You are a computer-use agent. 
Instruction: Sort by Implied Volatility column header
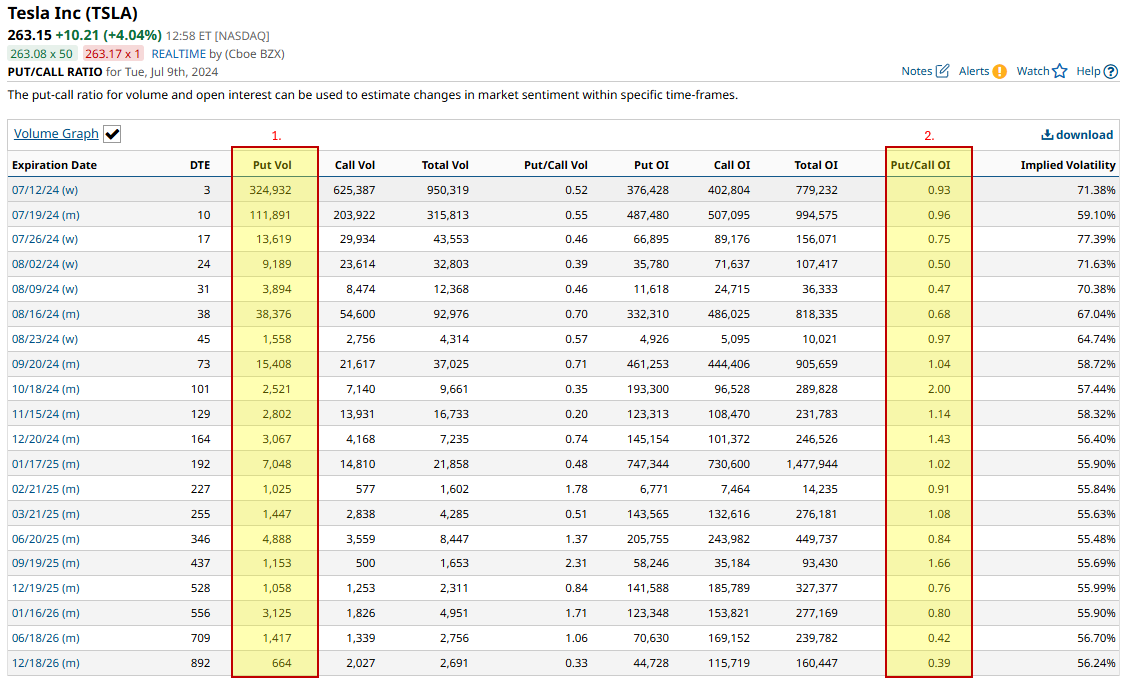pos(1068,165)
